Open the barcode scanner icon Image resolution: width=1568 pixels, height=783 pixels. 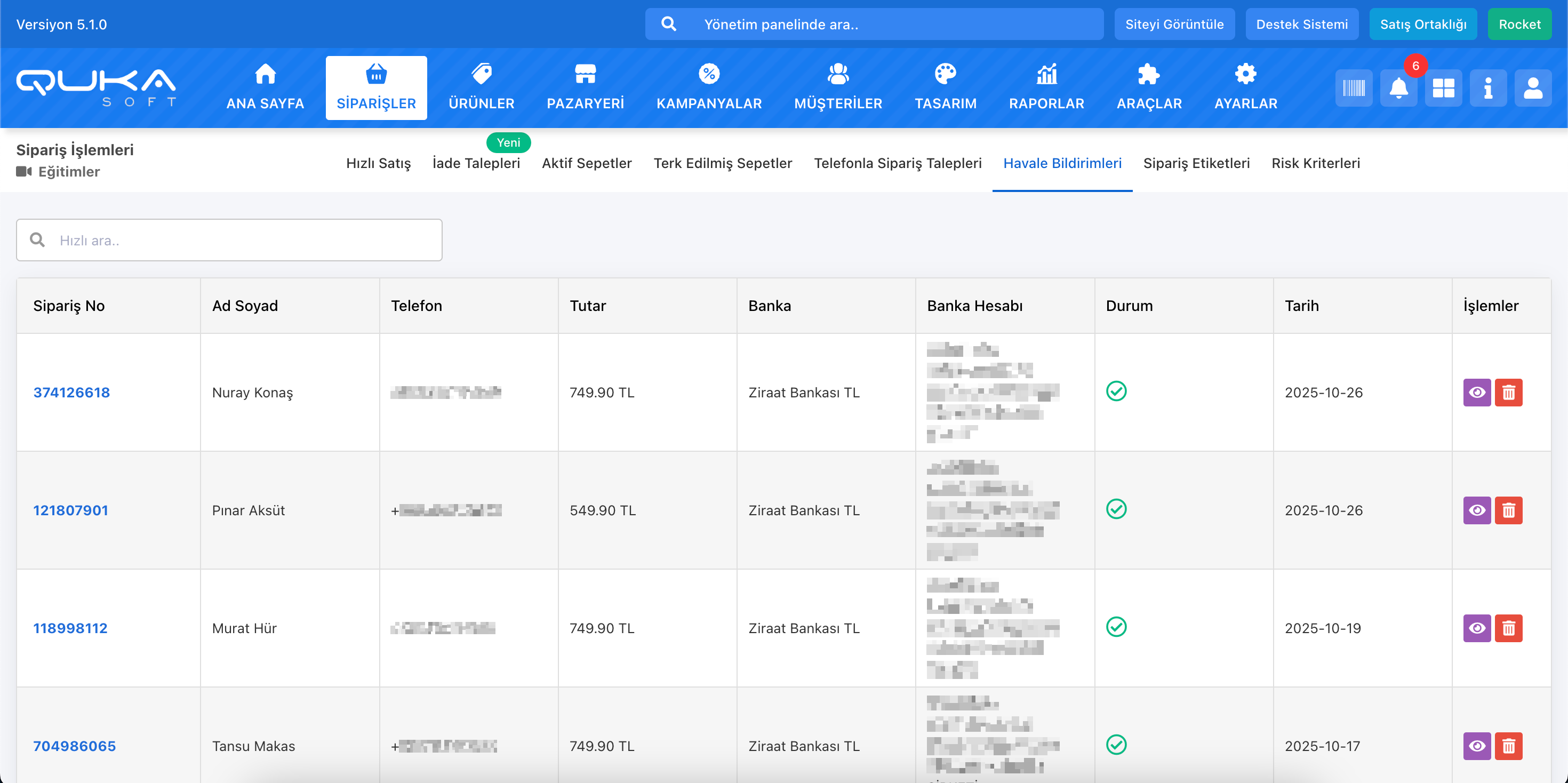pos(1354,89)
